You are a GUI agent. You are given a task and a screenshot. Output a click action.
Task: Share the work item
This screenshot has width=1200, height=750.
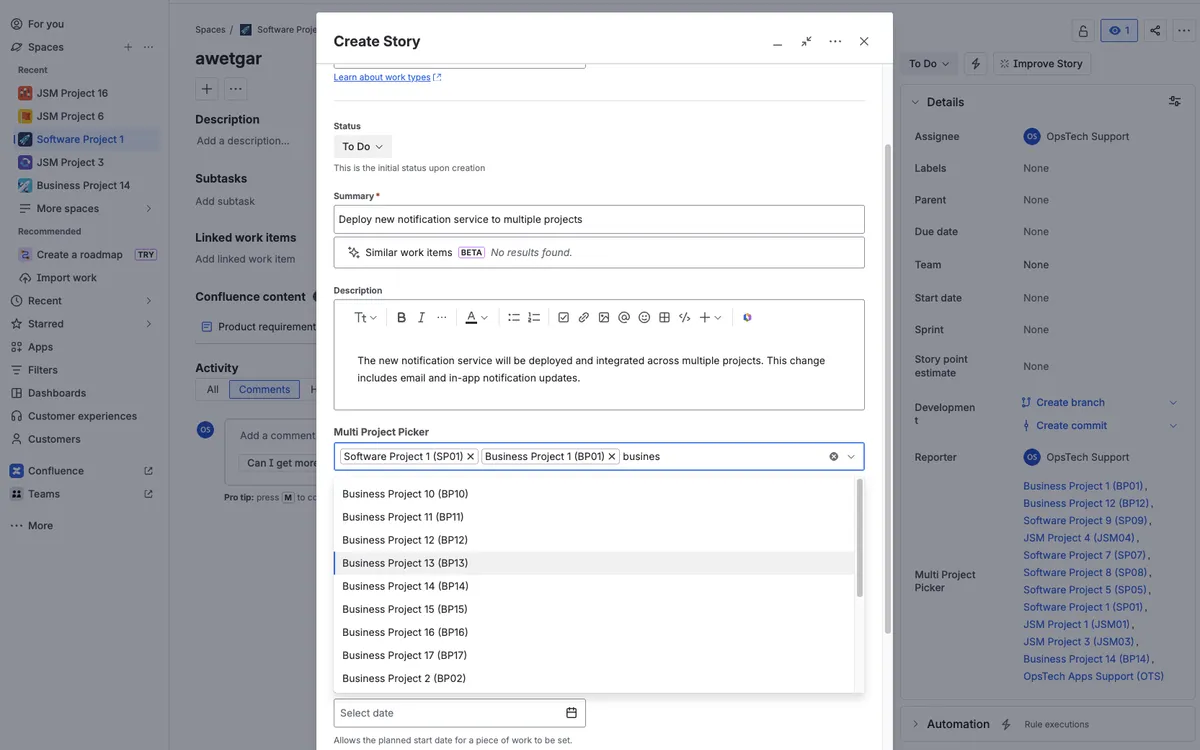[x=1155, y=30]
